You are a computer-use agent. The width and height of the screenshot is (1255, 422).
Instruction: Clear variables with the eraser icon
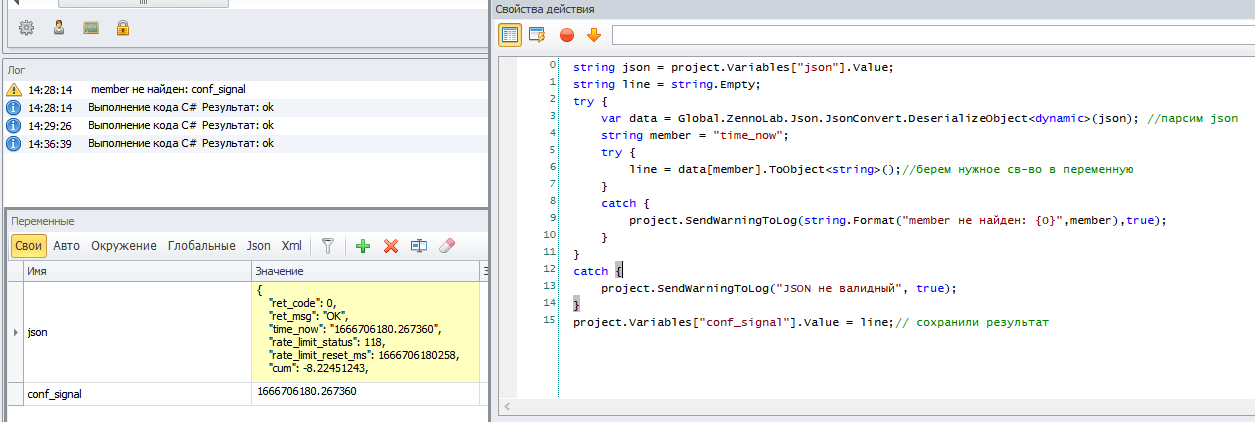tap(447, 246)
